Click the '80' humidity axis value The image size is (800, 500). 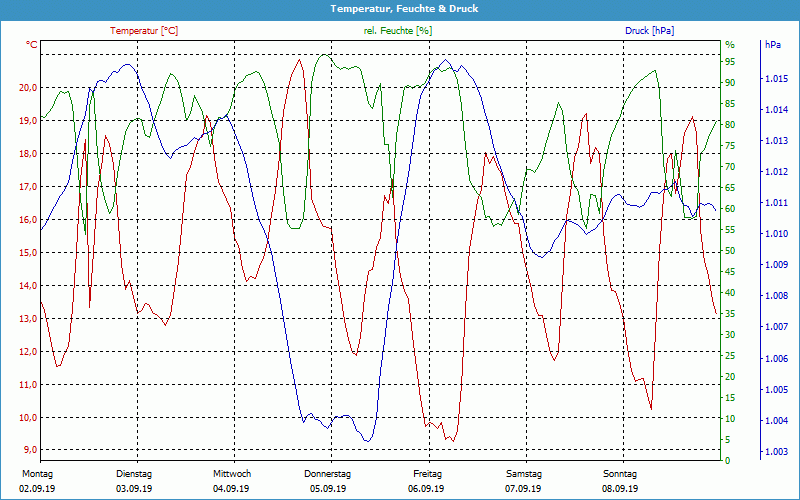(x=730, y=124)
